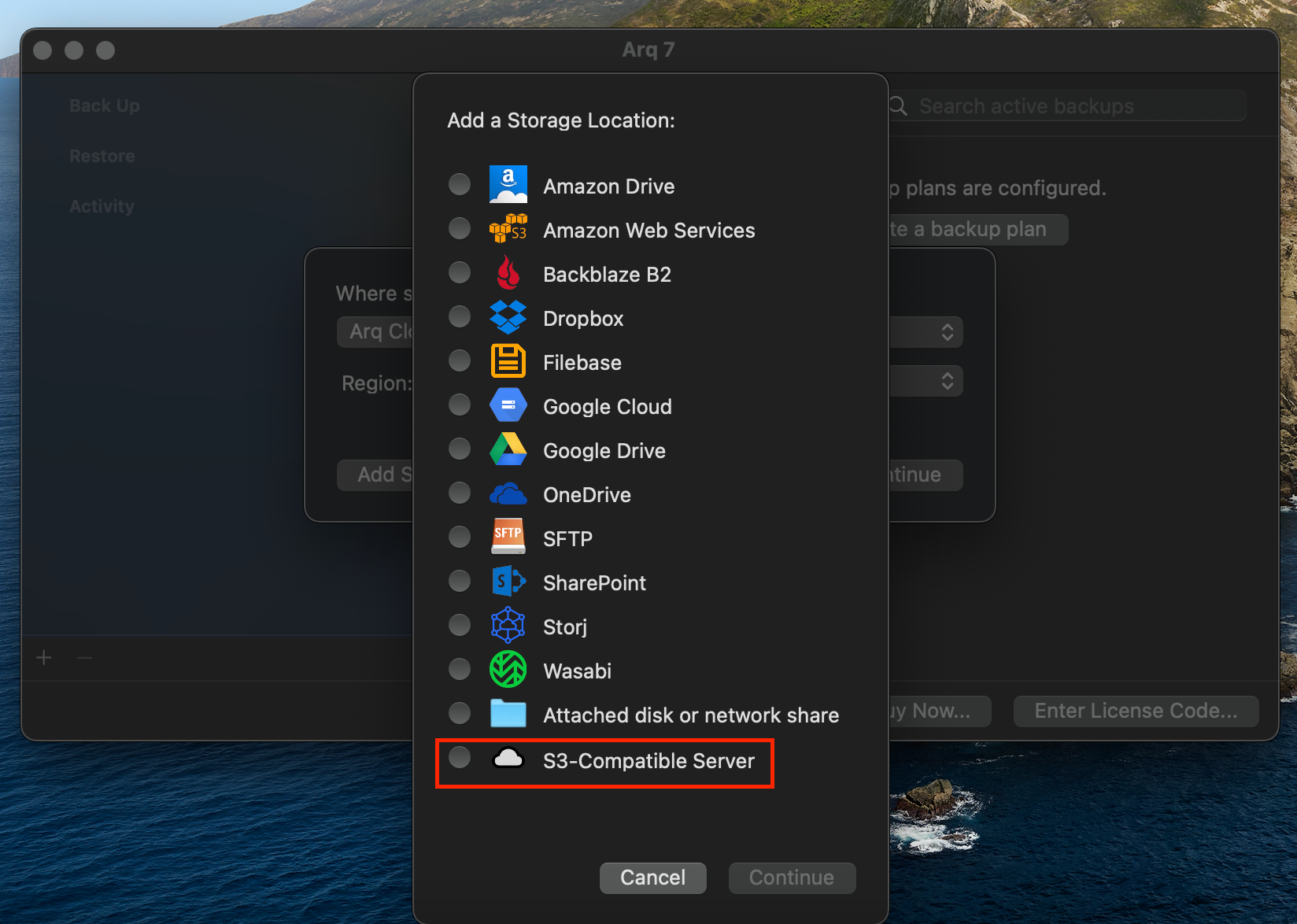Image resolution: width=1297 pixels, height=924 pixels.
Task: Click the Amazon Web Services label
Action: (648, 230)
